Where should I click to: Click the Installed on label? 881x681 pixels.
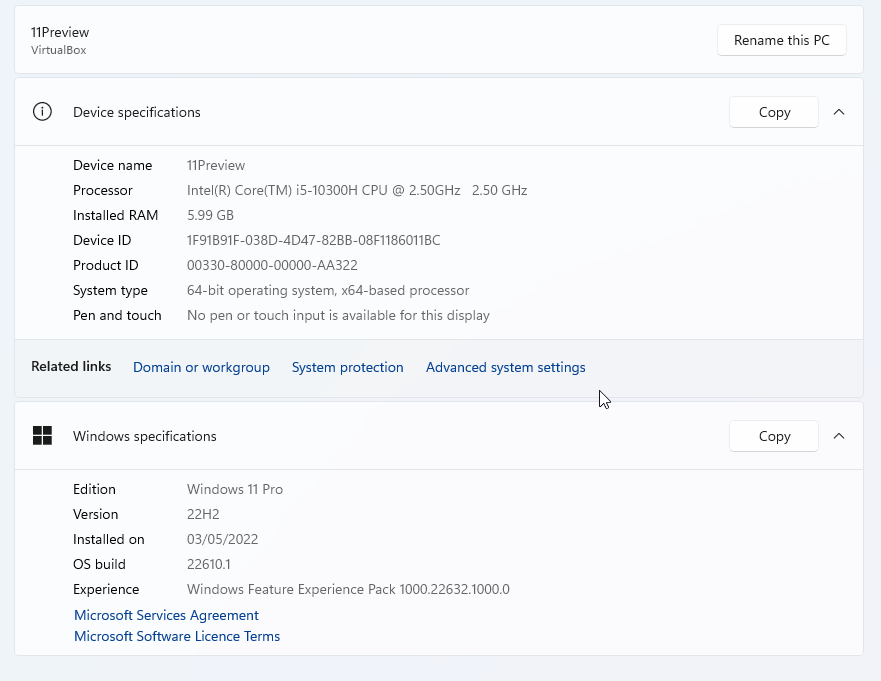(x=108, y=539)
